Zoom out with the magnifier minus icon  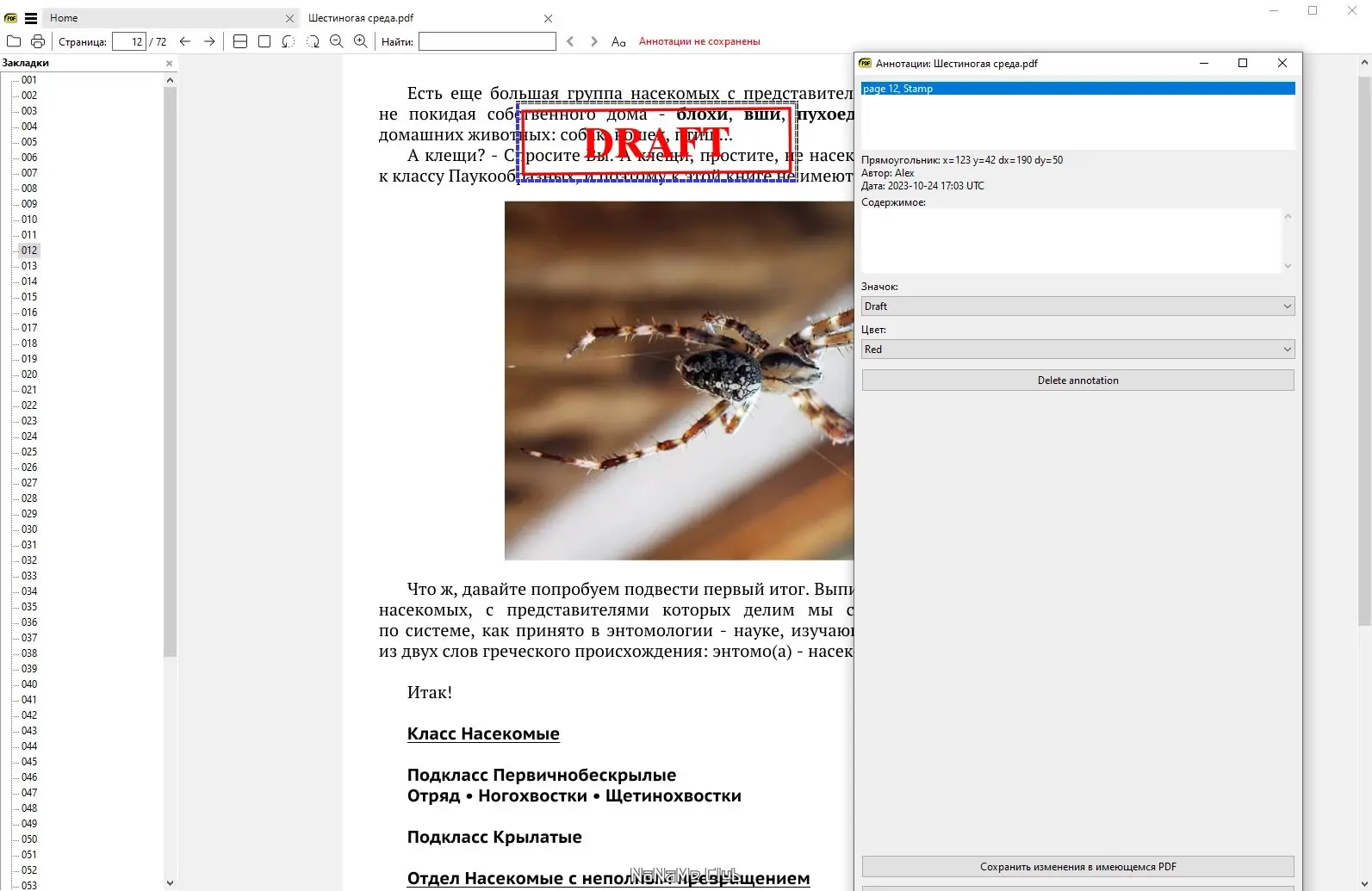(x=337, y=41)
